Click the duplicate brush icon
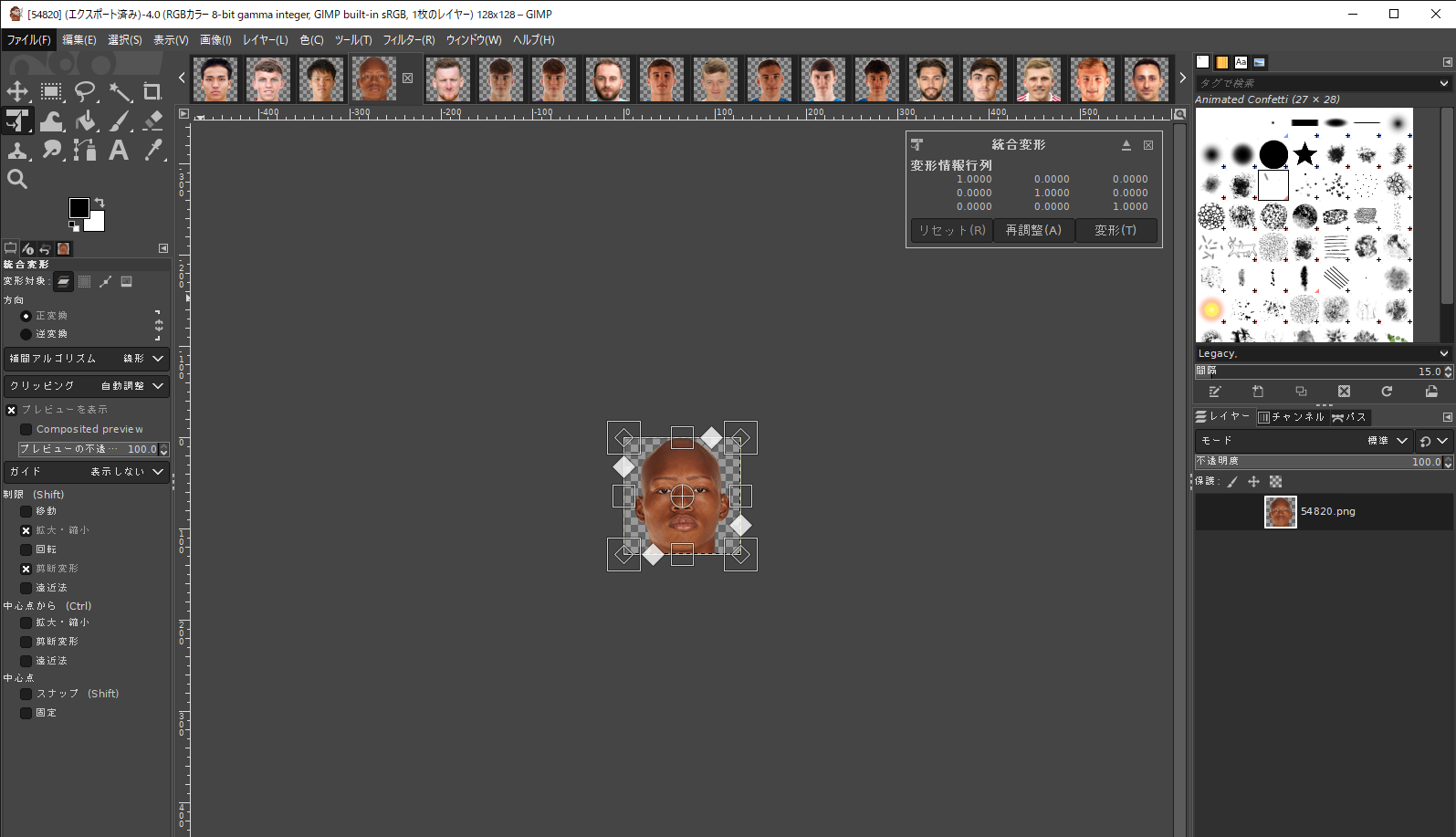 (x=1301, y=392)
